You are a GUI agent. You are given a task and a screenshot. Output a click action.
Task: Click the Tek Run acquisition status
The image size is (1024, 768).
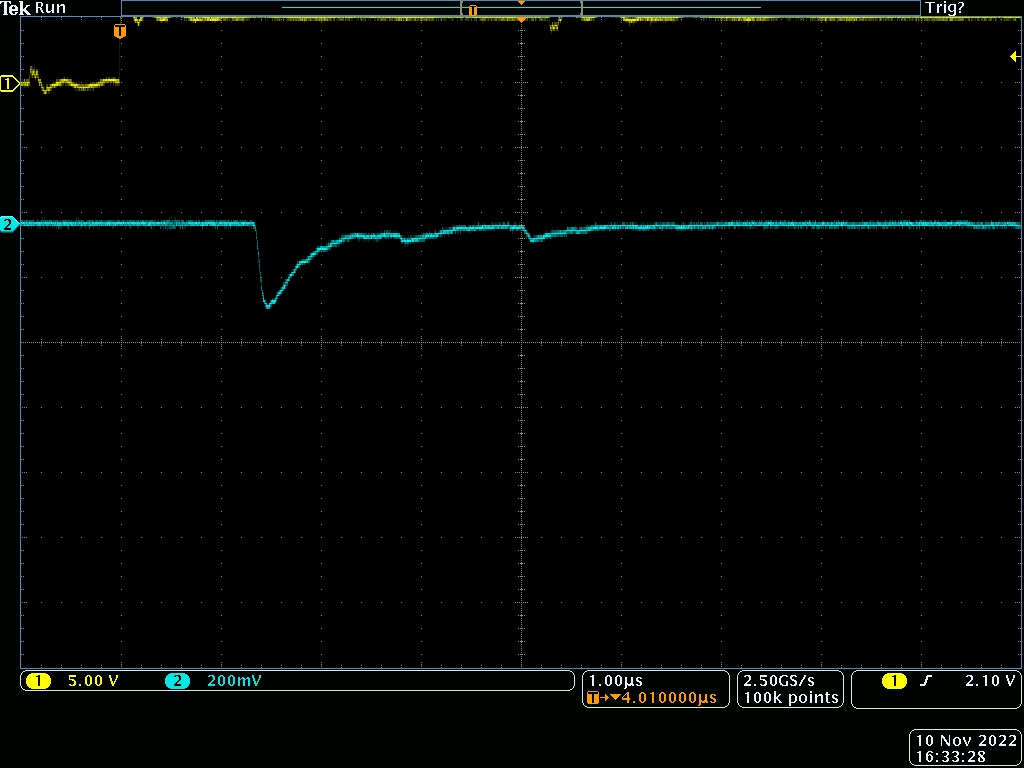tap(33, 8)
